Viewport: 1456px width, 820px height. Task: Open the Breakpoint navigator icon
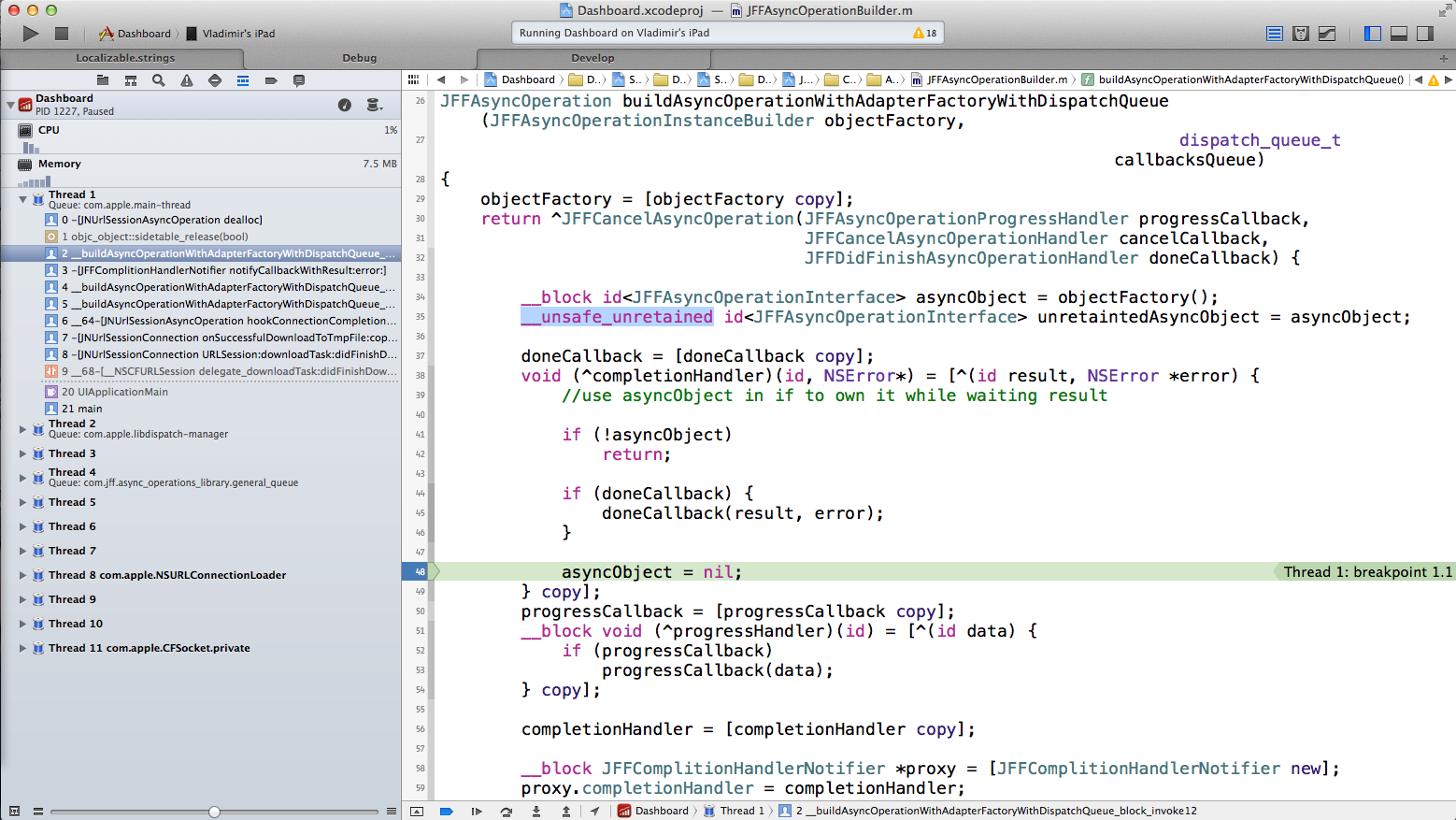point(271,80)
